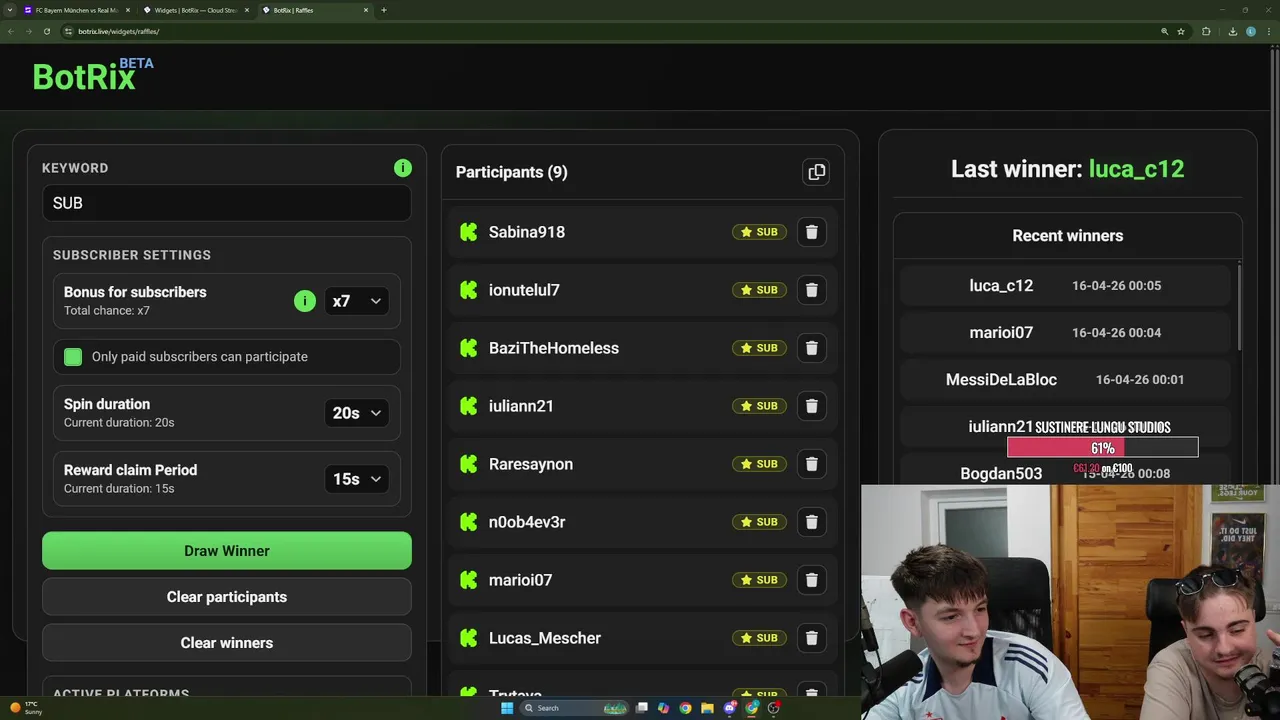1280x720 pixels.
Task: Reload the page in browser
Action: pyautogui.click(x=46, y=31)
